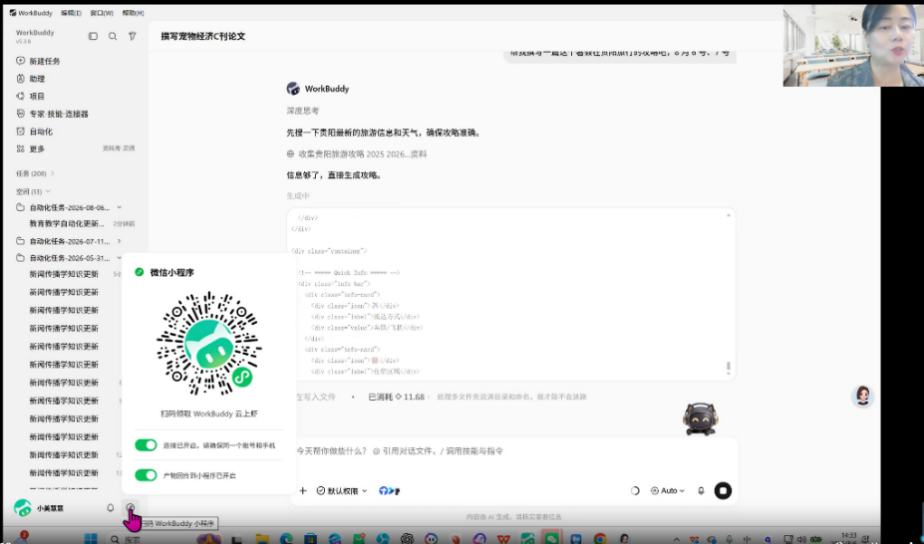Open 收集贵阳旅游攻略 2025 2026 资料 link

362,154
